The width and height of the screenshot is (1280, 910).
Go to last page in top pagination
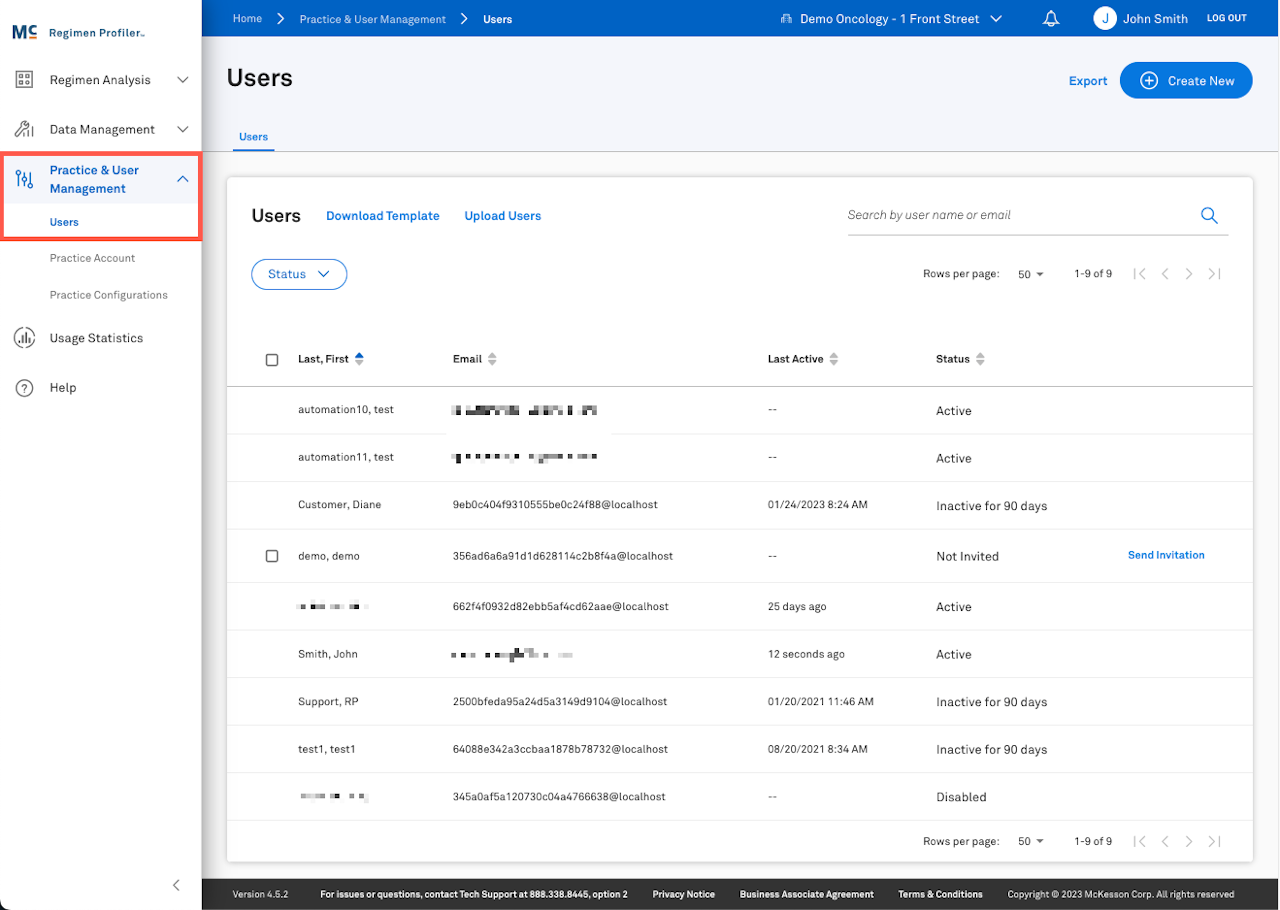[1214, 274]
